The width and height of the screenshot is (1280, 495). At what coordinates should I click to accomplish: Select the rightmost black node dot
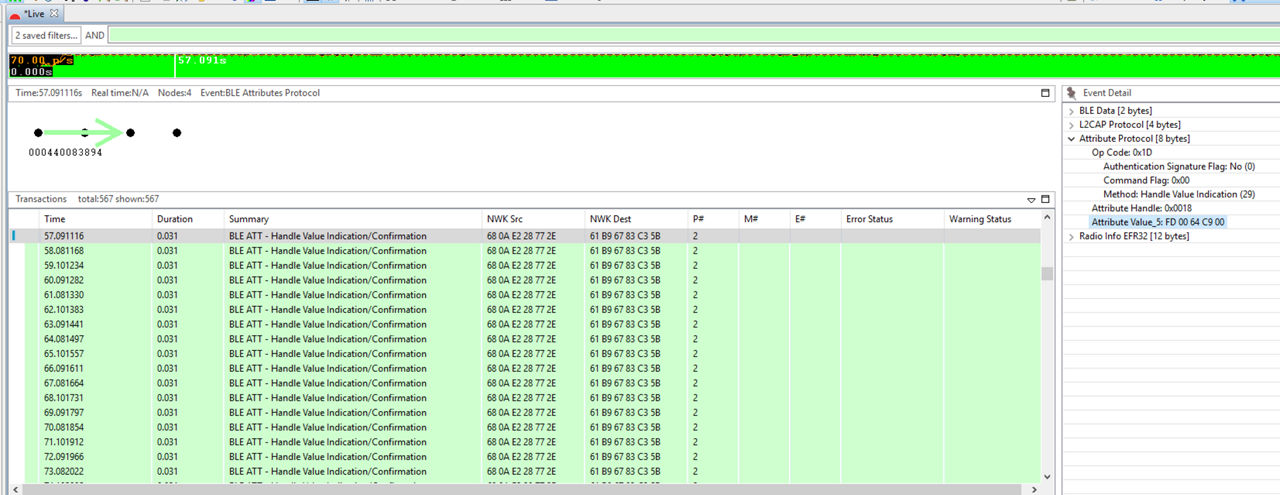(177, 132)
